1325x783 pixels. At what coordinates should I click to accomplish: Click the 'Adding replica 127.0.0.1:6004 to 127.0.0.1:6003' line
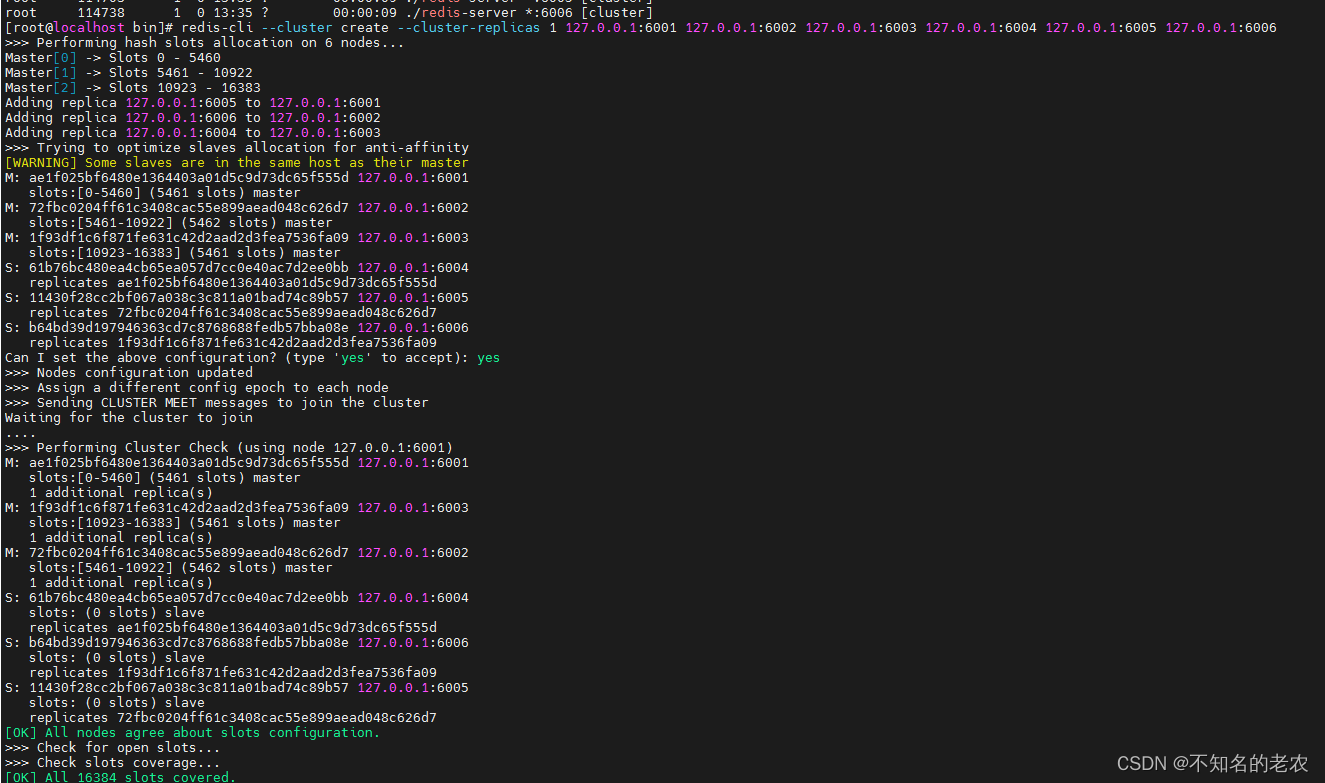click(193, 133)
